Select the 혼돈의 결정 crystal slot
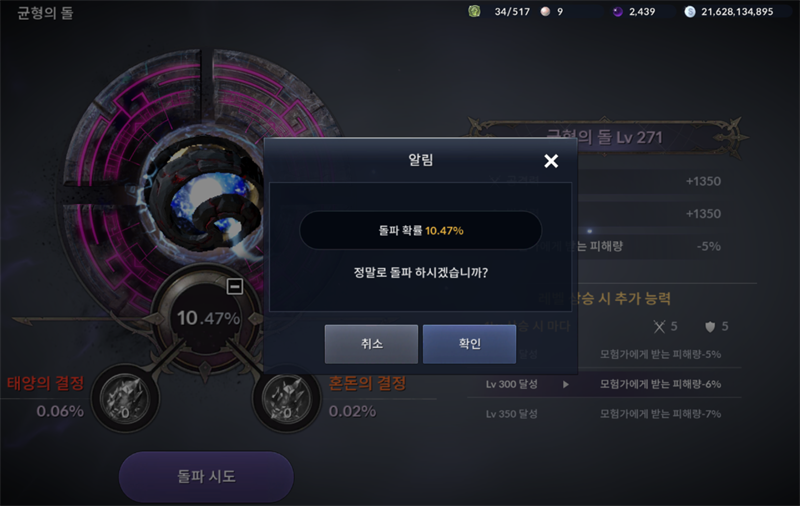 (287, 399)
